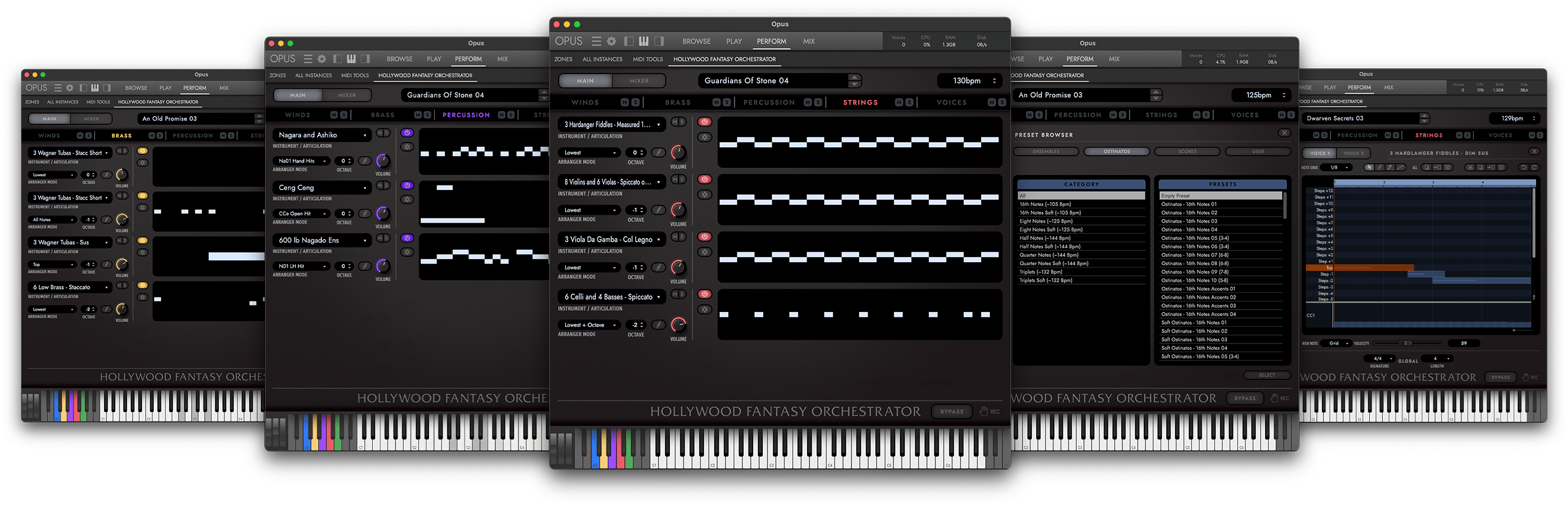Open Na01 Hand Hits arranger mode dropdown
Screen dimensions: 1568x505
(302, 162)
